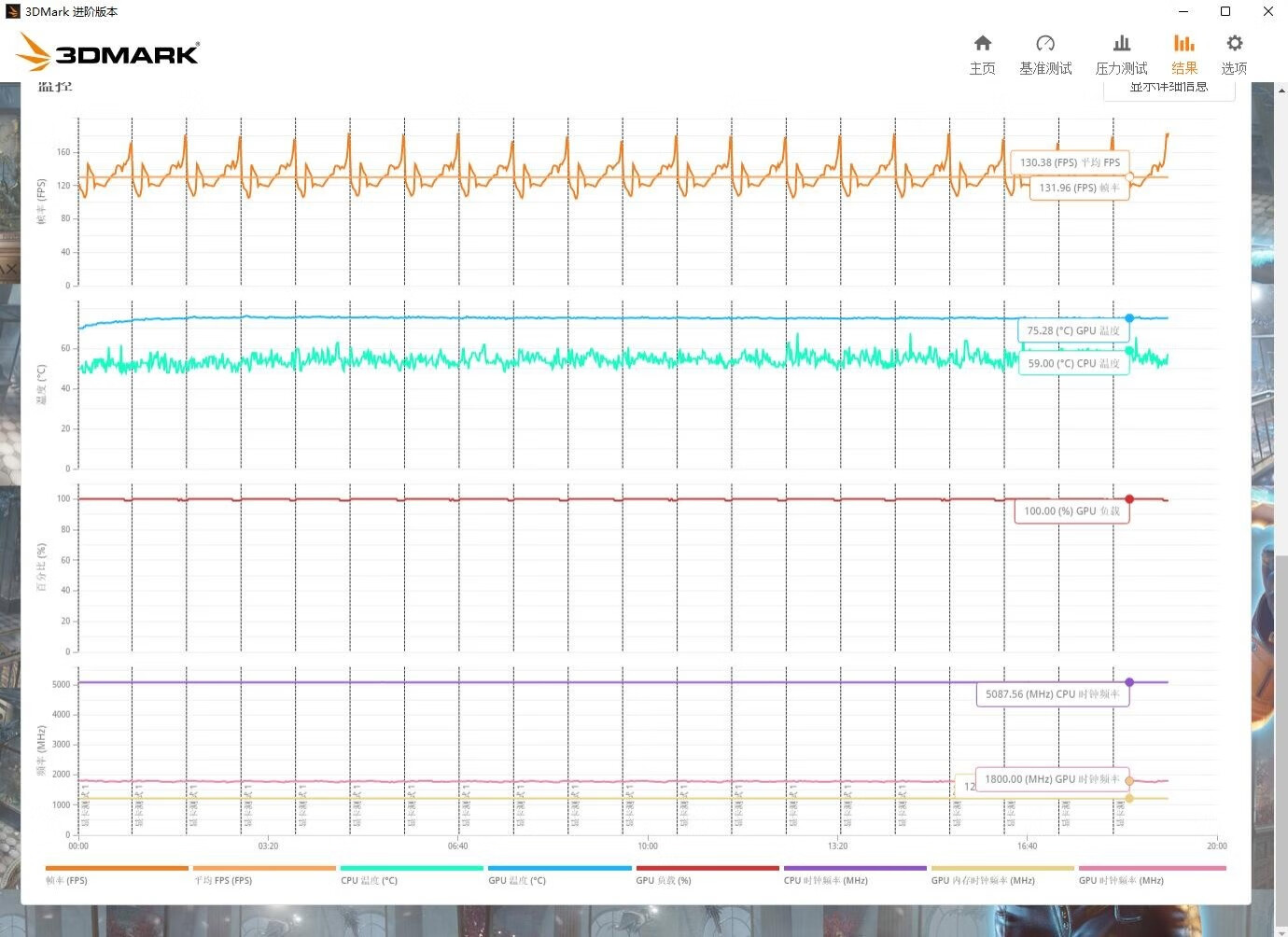1288x937 pixels.
Task: Click the 130.38 FPS 平均 FPS tooltip label
Action: (x=1070, y=161)
